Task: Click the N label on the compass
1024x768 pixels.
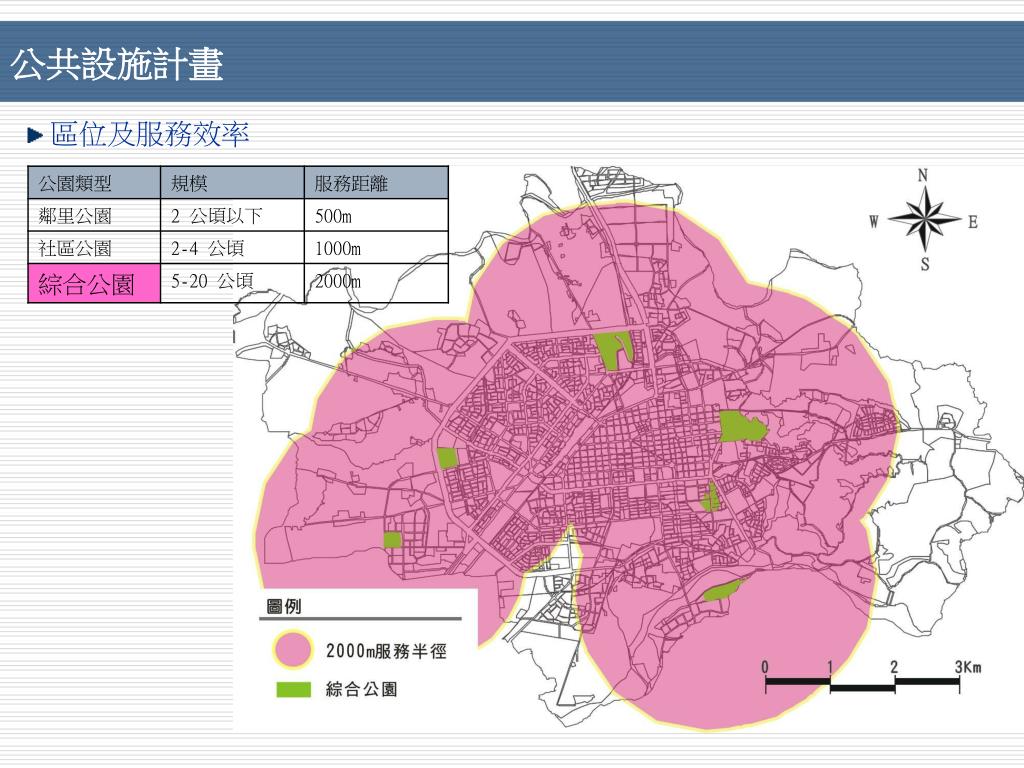Action: [923, 175]
